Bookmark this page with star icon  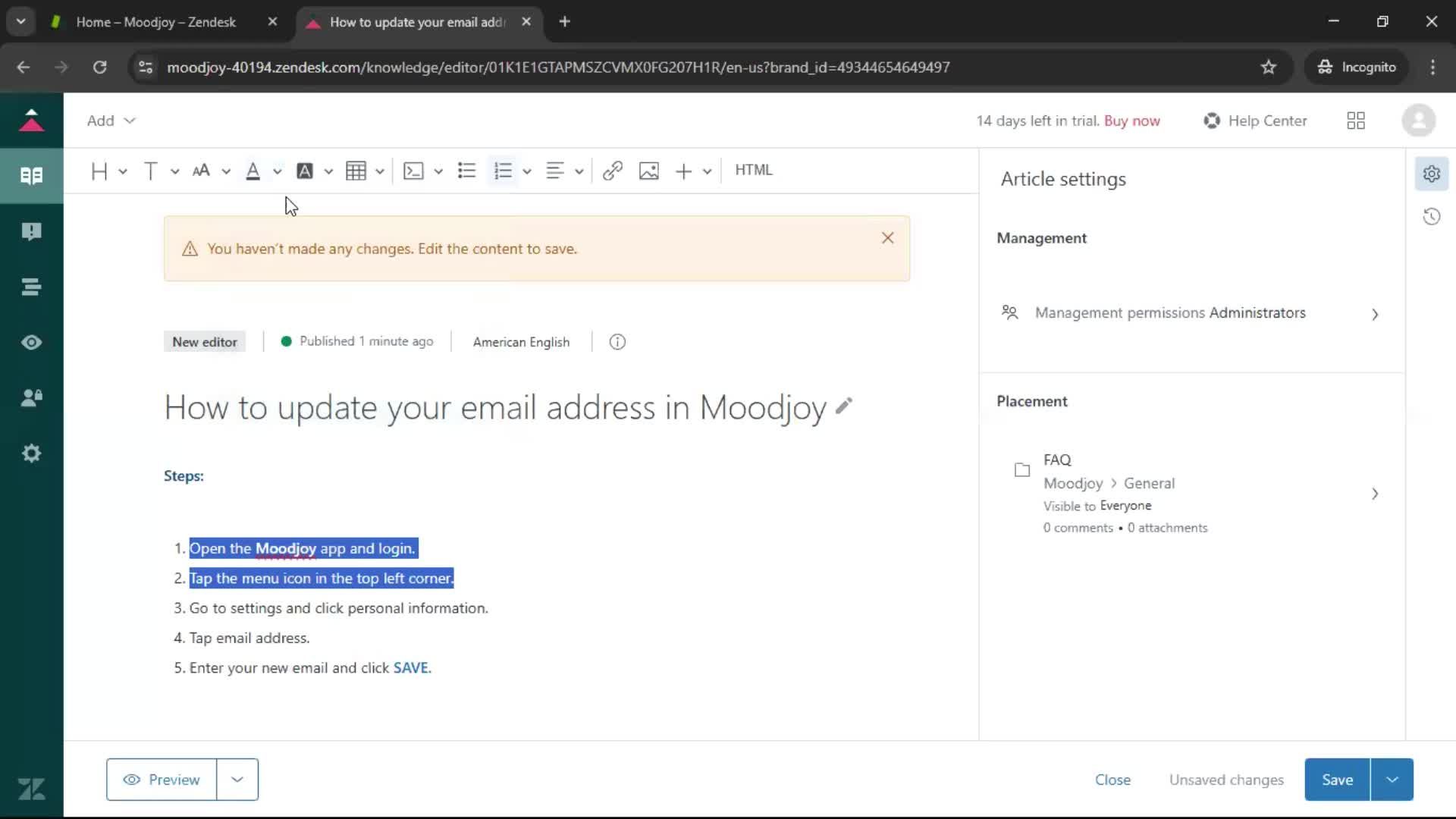click(1269, 67)
